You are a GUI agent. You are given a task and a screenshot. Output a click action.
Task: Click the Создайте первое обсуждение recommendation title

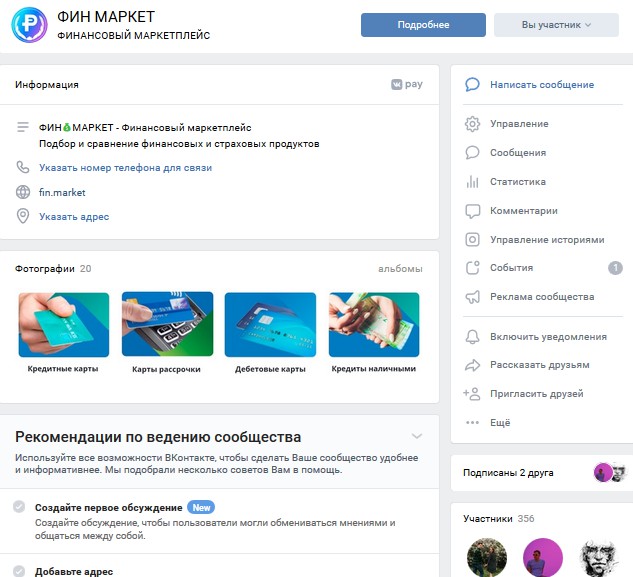coord(109,508)
